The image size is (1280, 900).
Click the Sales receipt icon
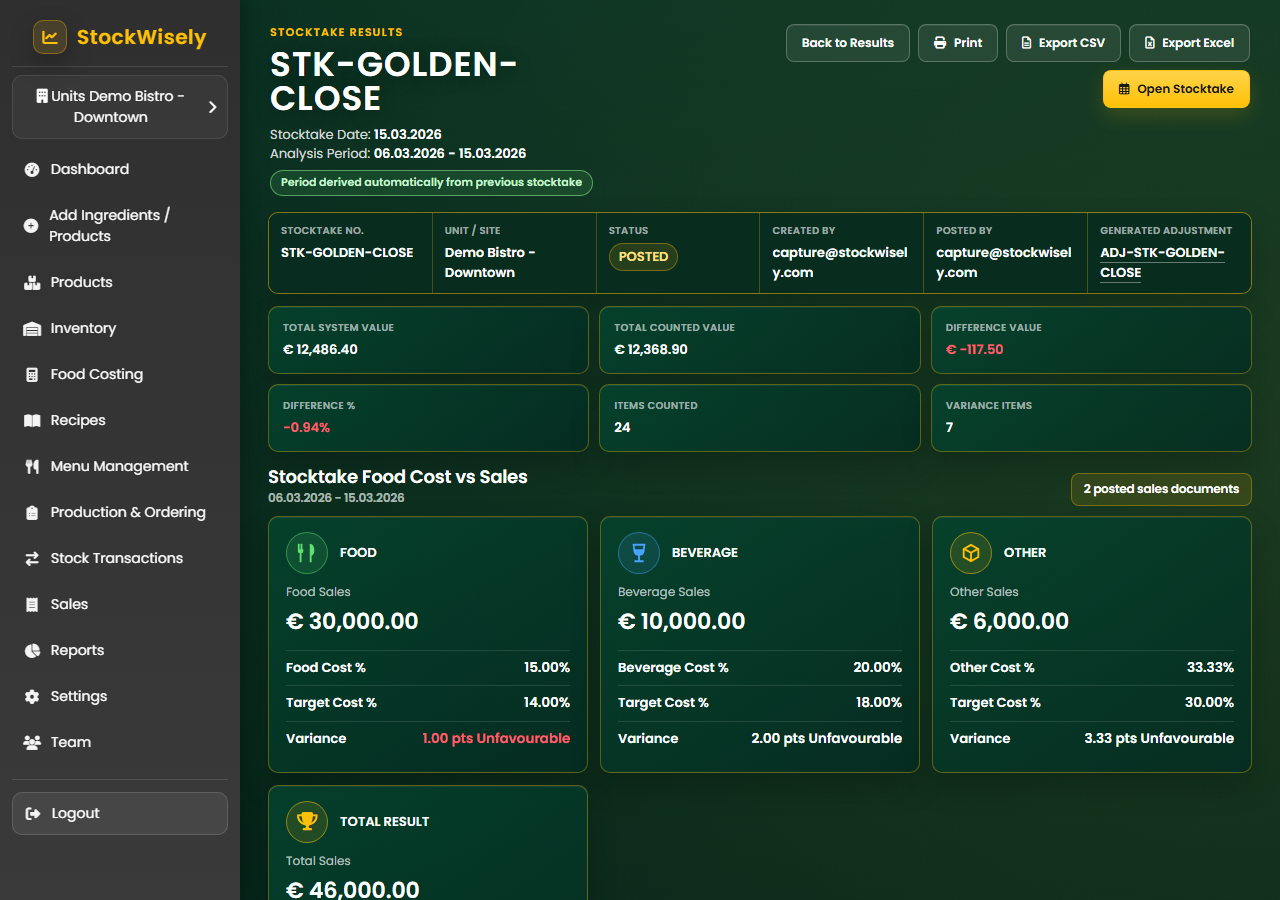32,605
